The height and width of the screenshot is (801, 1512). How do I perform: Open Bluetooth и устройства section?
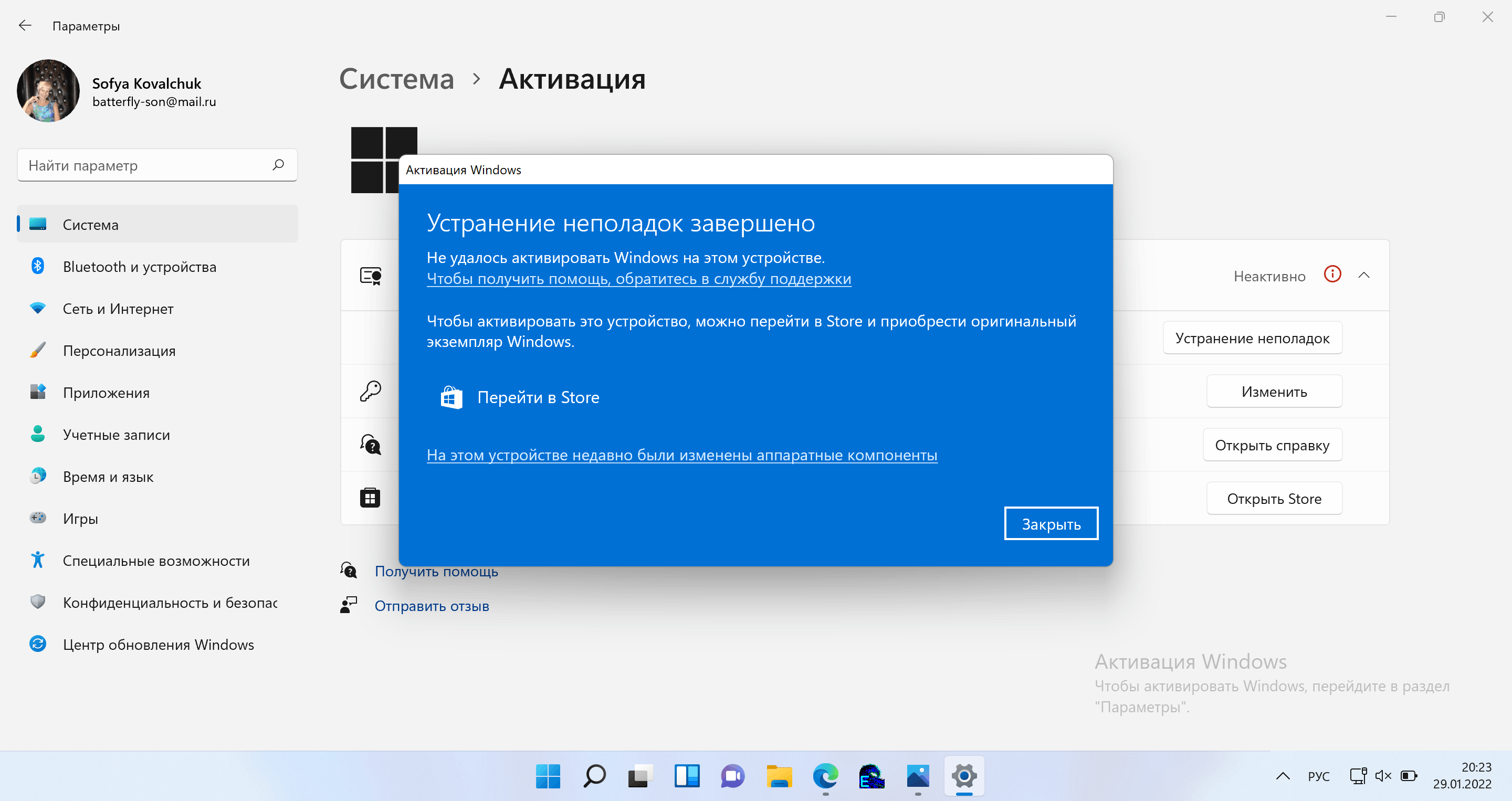(x=157, y=267)
